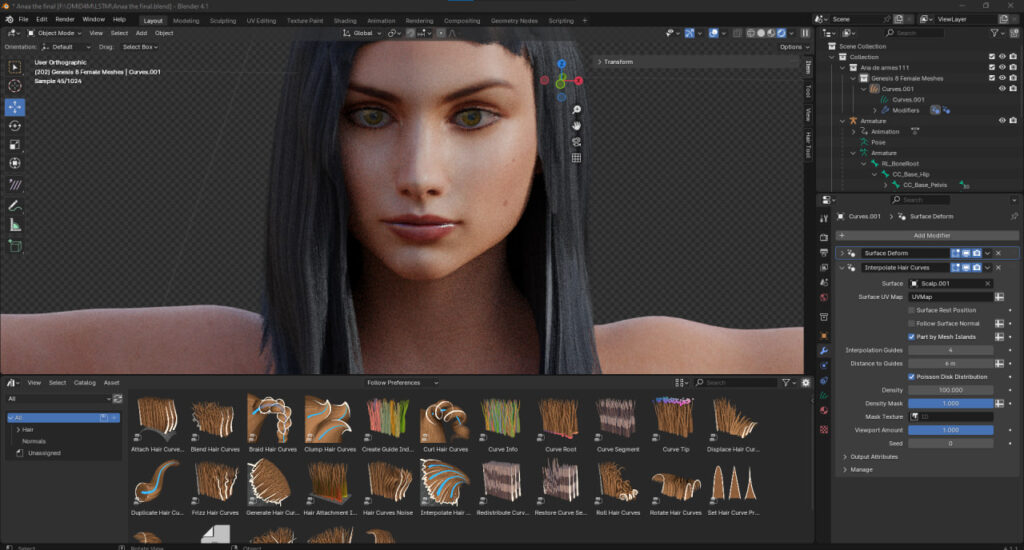The height and width of the screenshot is (550, 1024).
Task: Select the Add Cube tool
Action: 14,246
